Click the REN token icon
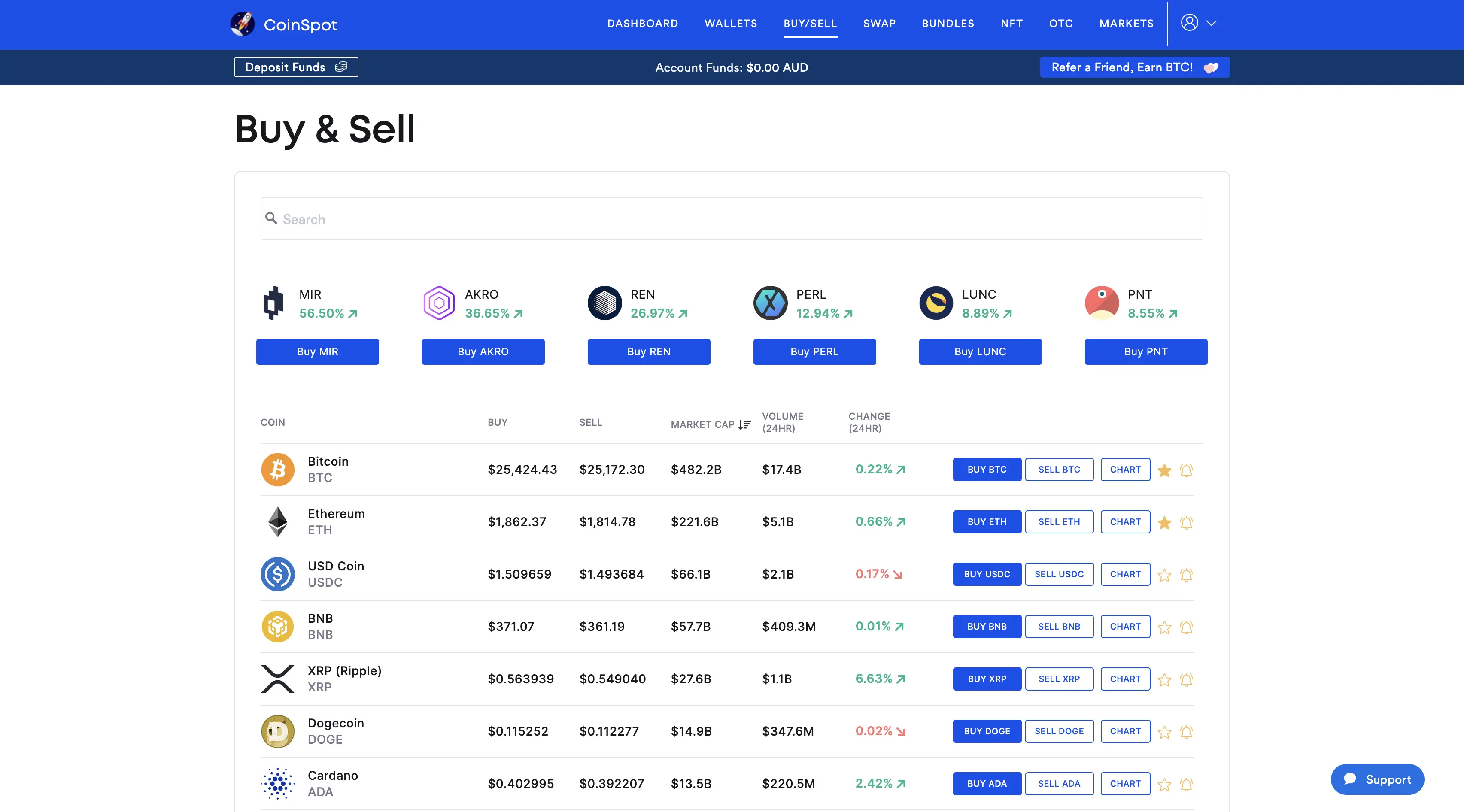The width and height of the screenshot is (1464, 812). [x=604, y=303]
